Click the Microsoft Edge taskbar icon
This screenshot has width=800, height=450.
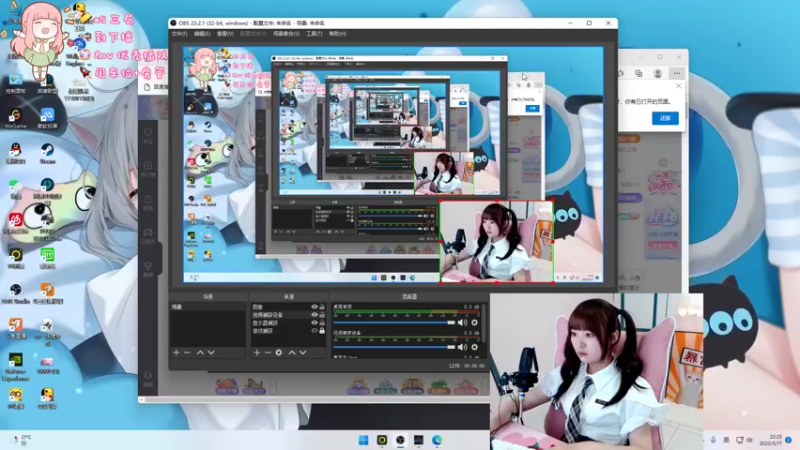point(437,440)
